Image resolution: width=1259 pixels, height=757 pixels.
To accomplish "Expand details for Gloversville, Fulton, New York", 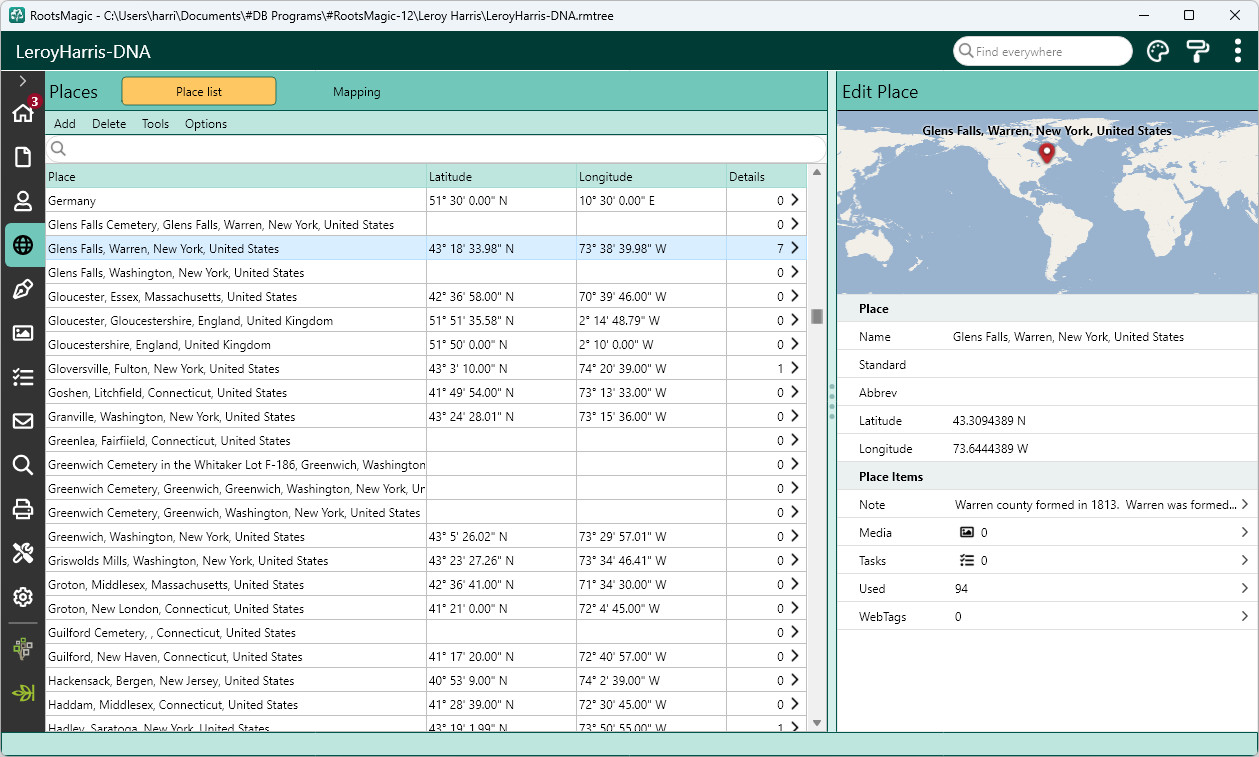I will (x=794, y=368).
